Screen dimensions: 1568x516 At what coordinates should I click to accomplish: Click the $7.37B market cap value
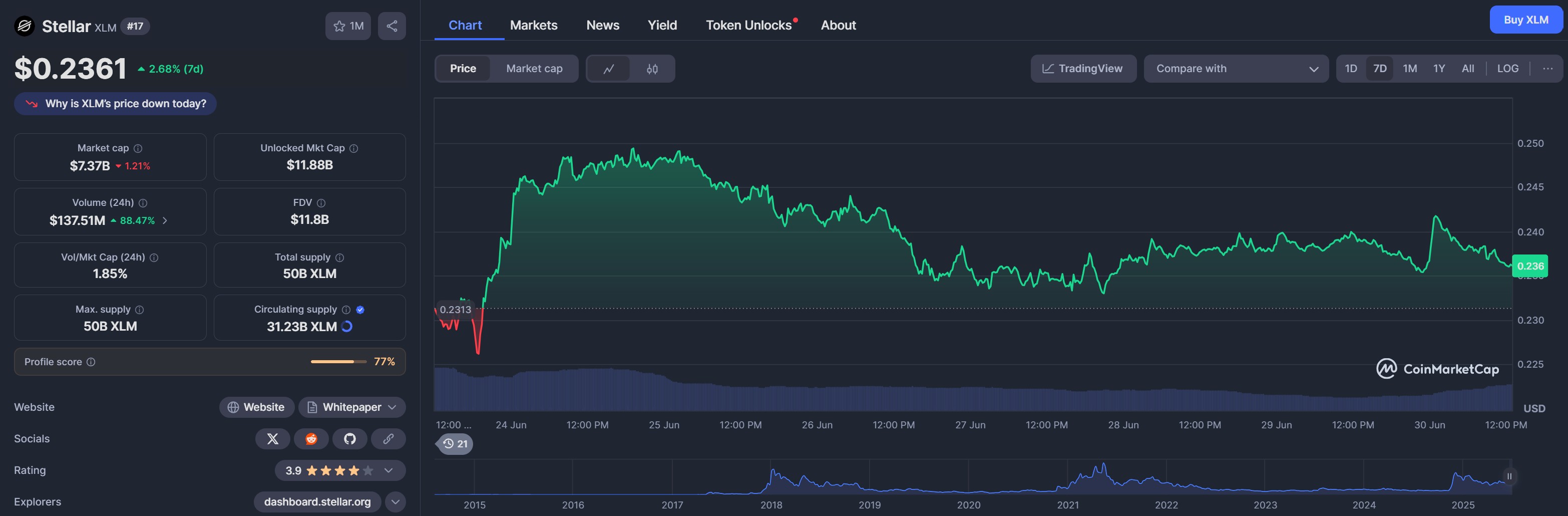[90, 166]
